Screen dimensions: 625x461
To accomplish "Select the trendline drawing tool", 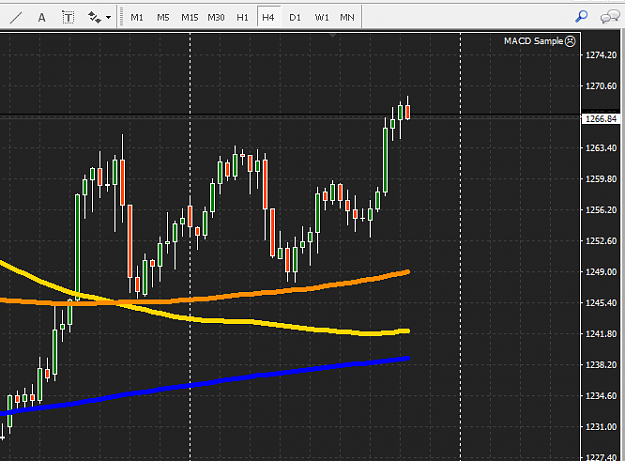I will (x=16, y=18).
